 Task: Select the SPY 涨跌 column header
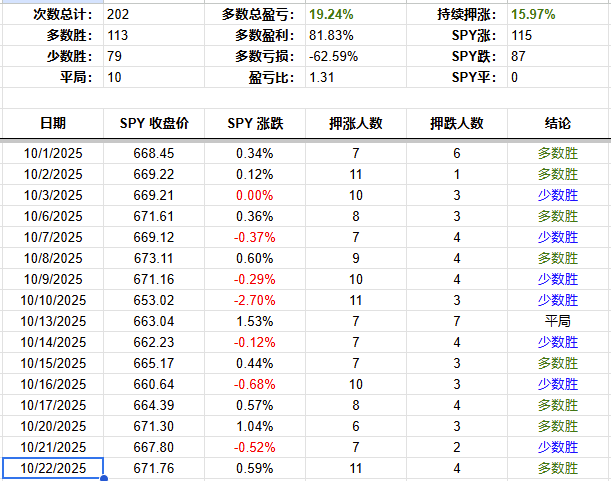pos(255,123)
